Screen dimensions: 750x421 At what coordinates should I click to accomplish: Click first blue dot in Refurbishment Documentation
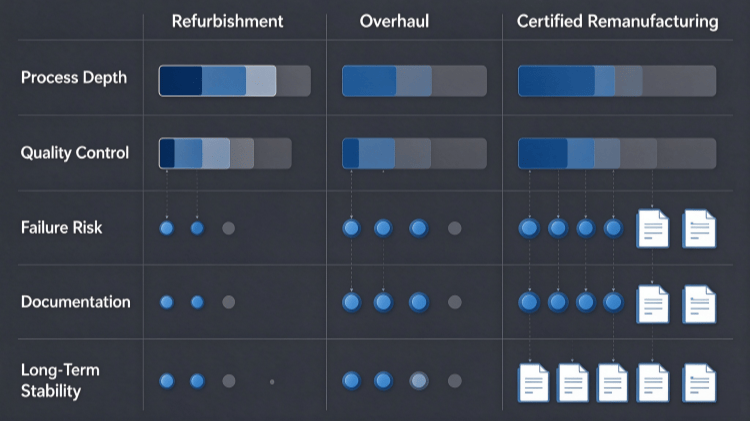[166, 302]
